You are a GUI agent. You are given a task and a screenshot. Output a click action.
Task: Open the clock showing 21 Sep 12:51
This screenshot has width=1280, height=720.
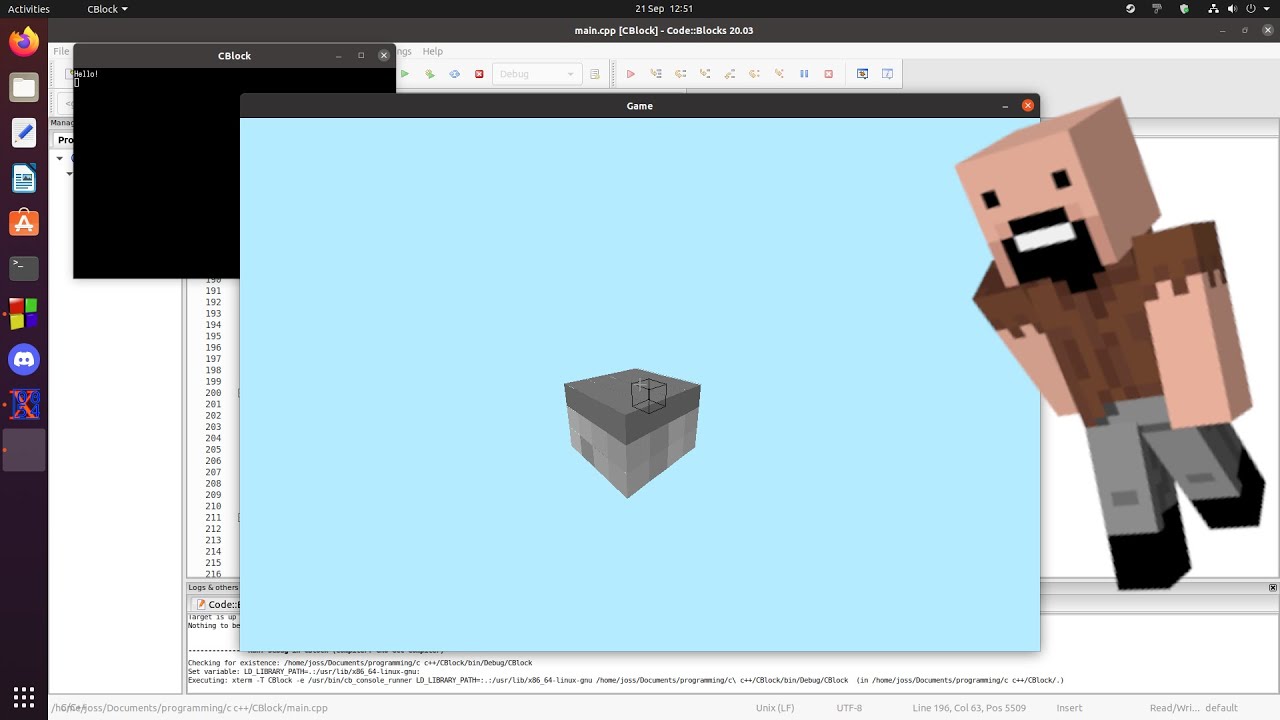664,9
